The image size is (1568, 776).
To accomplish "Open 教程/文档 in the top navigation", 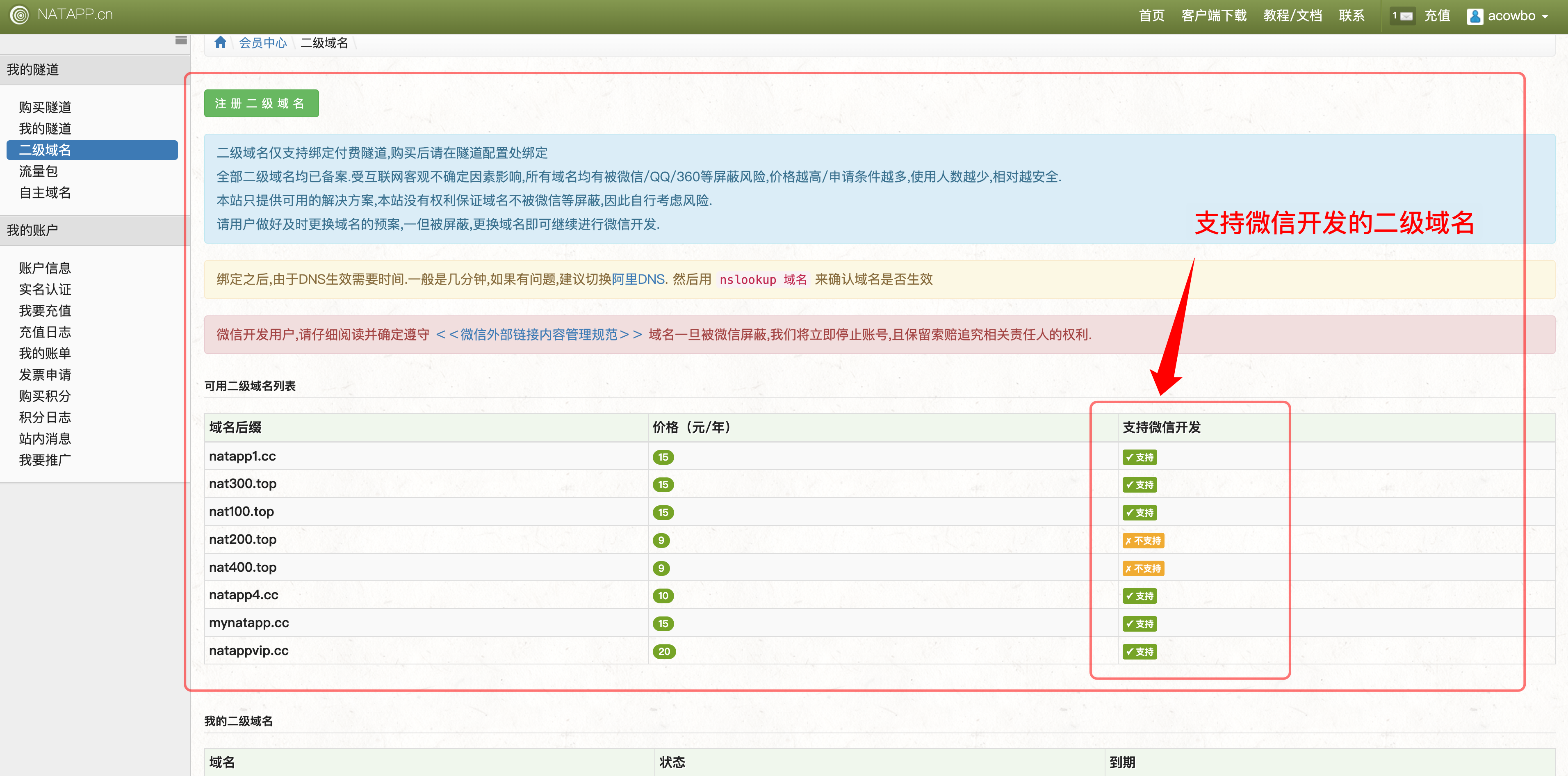I will point(1292,16).
